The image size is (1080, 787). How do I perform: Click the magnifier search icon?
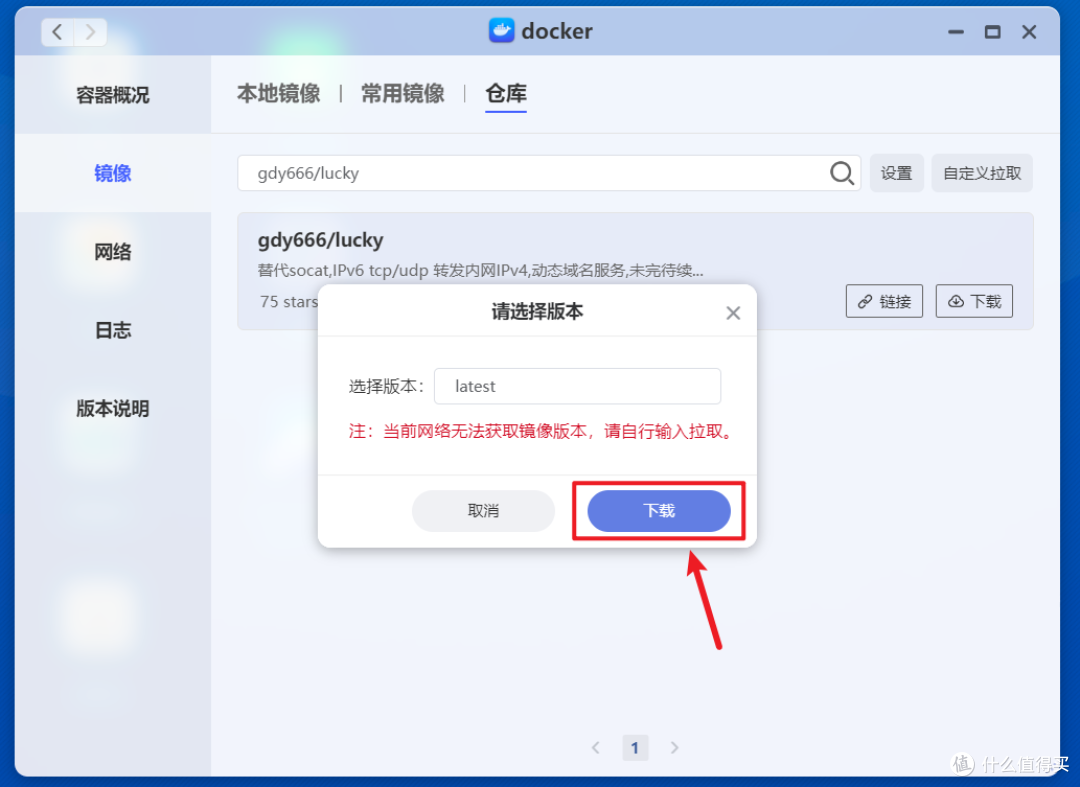click(x=841, y=173)
